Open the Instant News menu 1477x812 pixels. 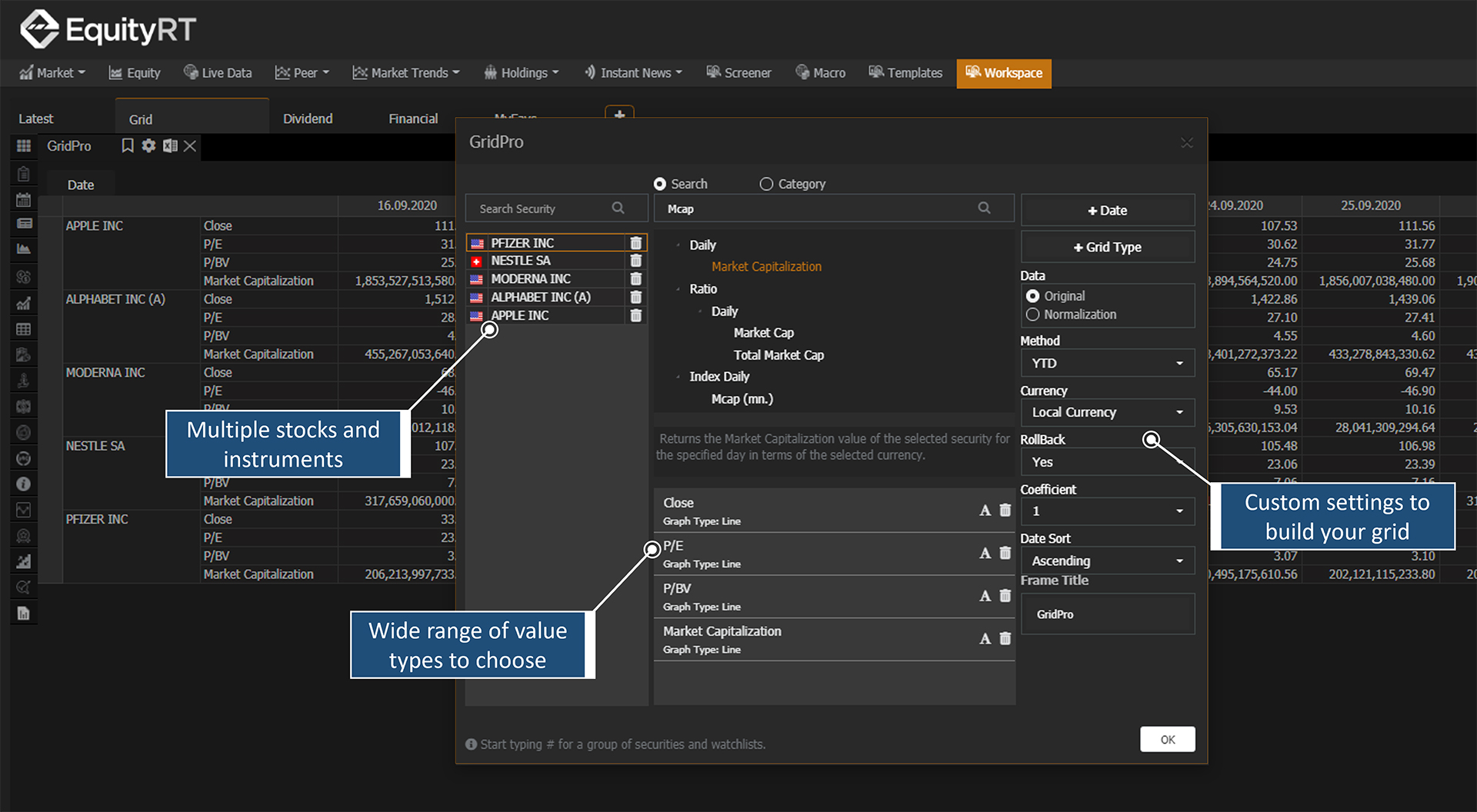pos(633,73)
